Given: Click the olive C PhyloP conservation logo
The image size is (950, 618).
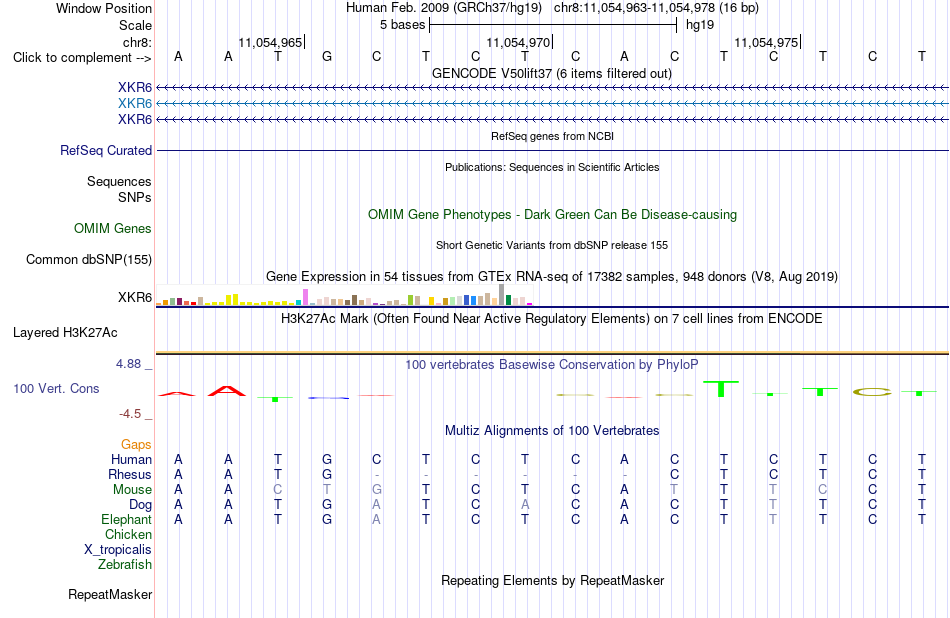Looking at the screenshot, I should tap(872, 392).
